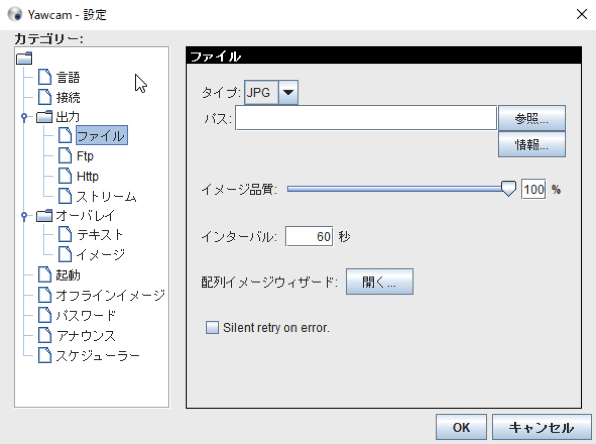Close the Yawcam settings window
The width and height of the screenshot is (596, 444).
click(582, 14)
